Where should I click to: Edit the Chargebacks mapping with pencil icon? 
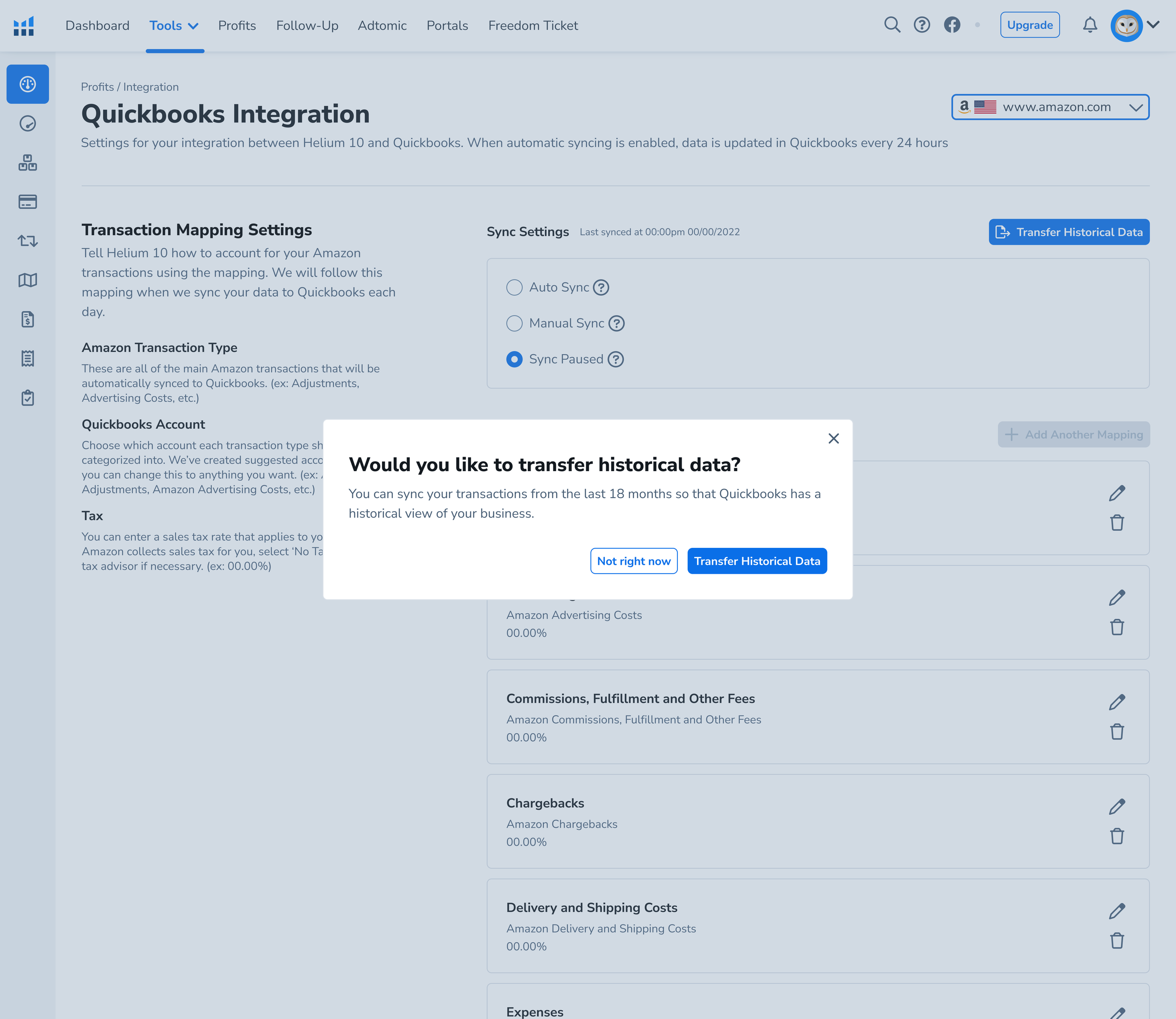1117,807
